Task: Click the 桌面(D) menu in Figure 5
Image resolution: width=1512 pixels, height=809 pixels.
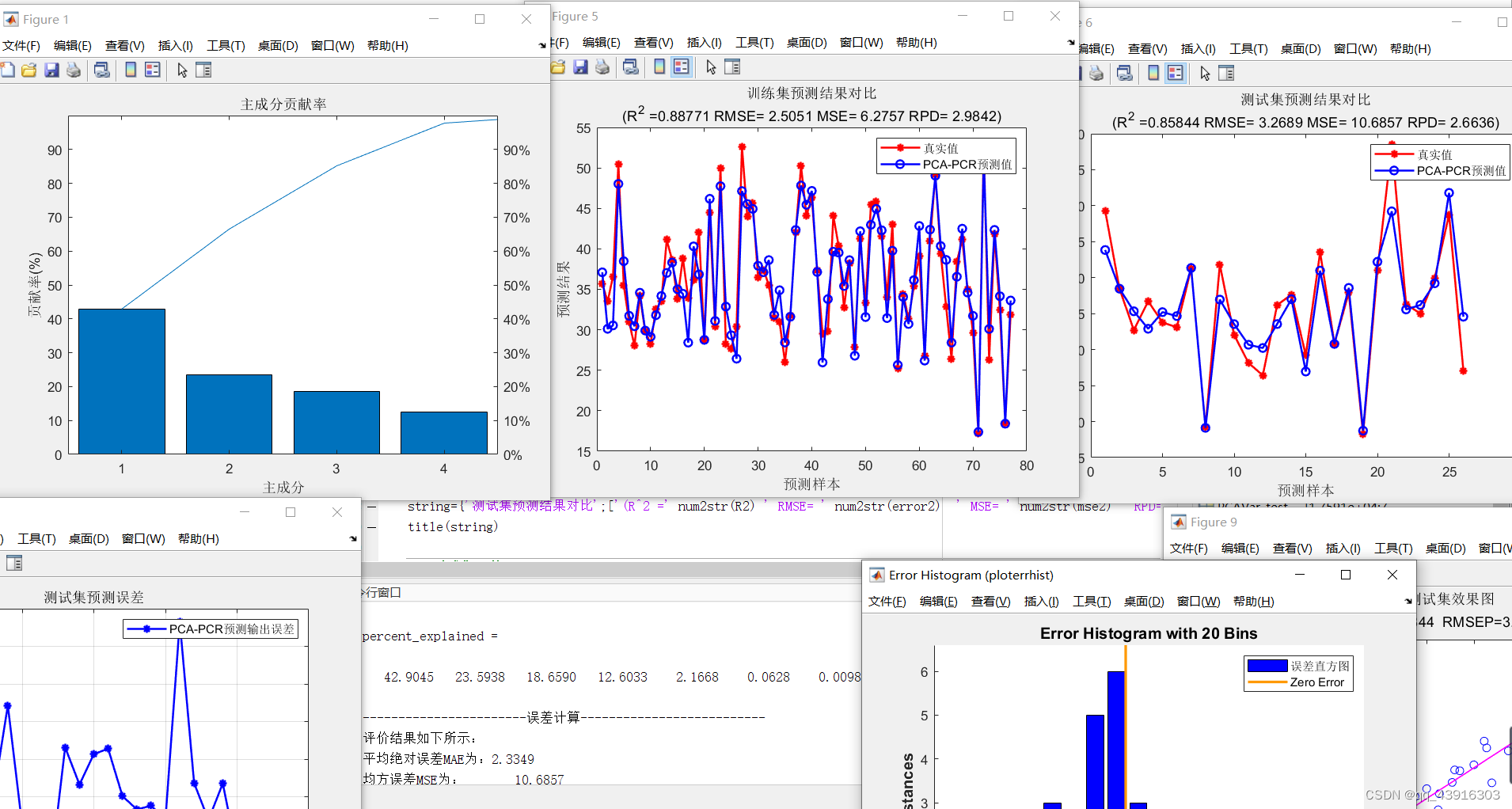Action: click(x=806, y=42)
